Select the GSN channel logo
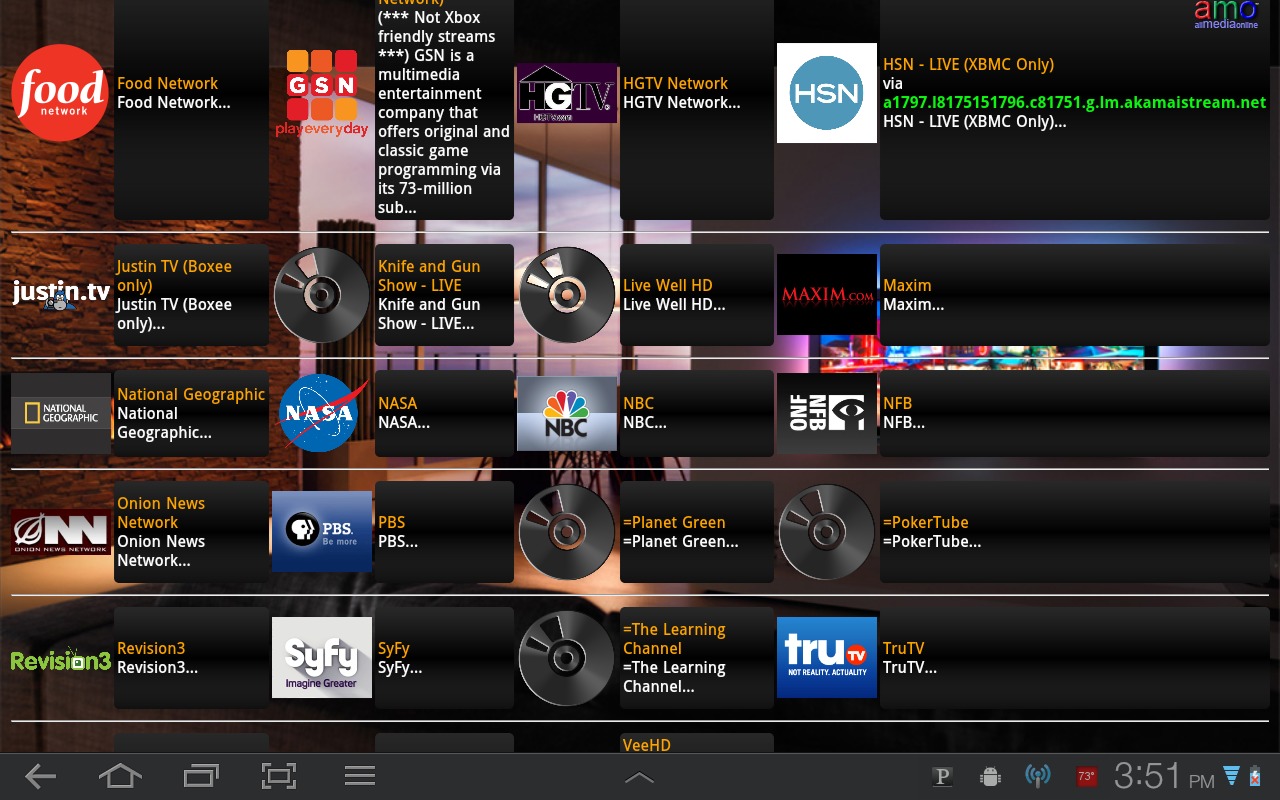 point(321,93)
